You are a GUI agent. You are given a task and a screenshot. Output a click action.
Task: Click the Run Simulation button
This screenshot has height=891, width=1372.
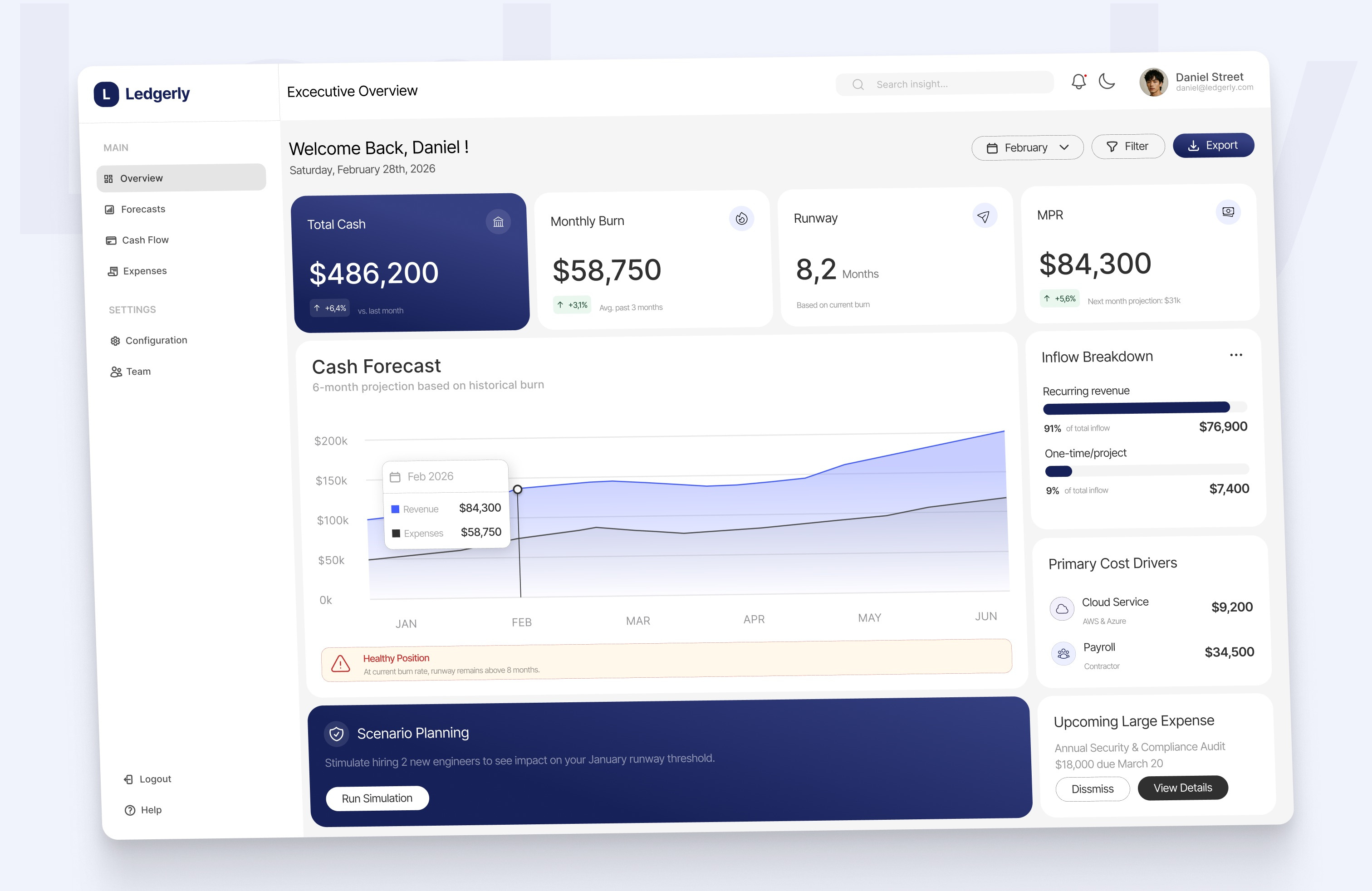click(377, 798)
